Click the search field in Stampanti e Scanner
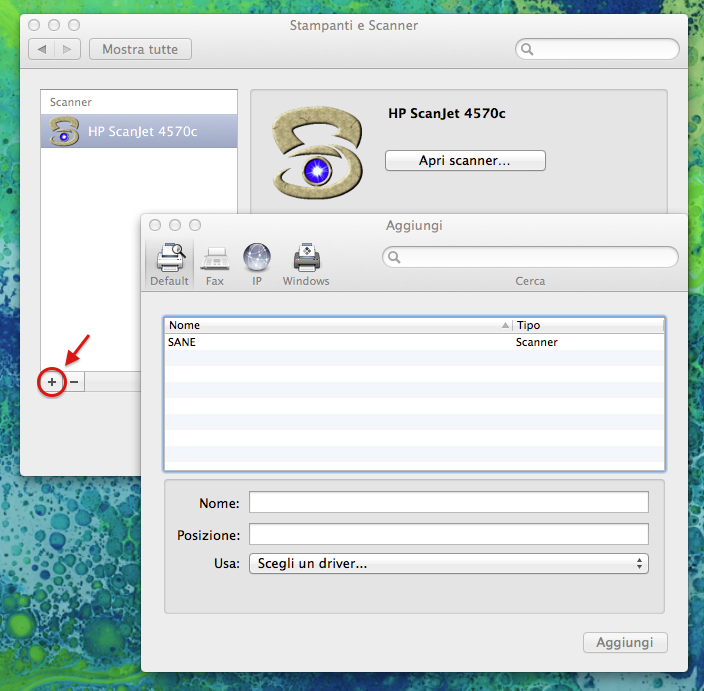The image size is (704, 691). [597, 49]
